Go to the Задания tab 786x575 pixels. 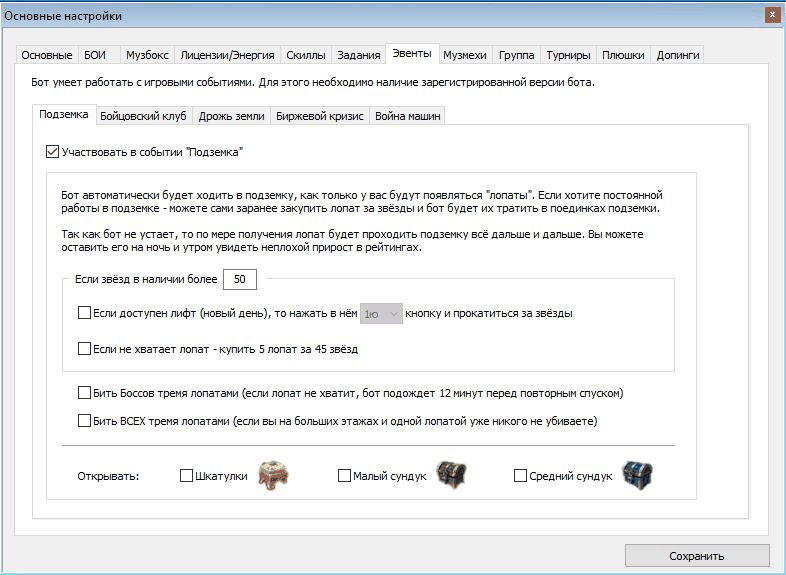(359, 55)
